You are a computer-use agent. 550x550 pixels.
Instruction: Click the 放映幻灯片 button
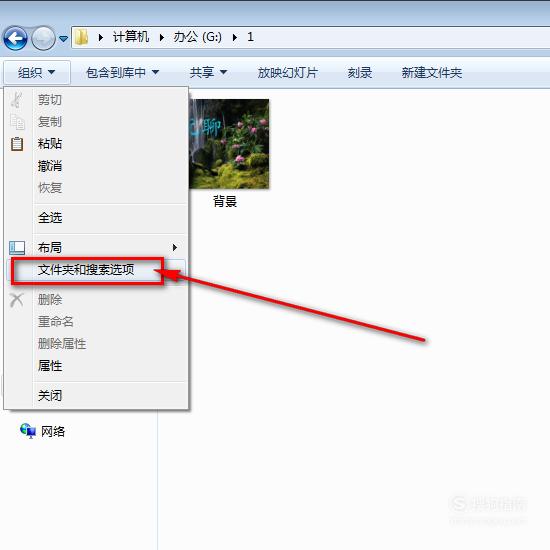[x=288, y=73]
